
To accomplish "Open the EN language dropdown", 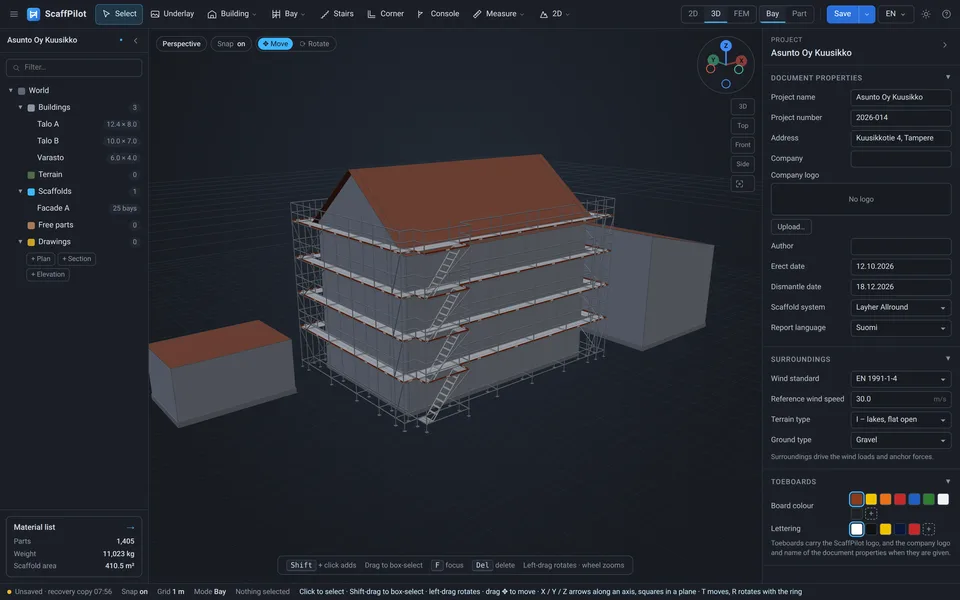I will [895, 13].
